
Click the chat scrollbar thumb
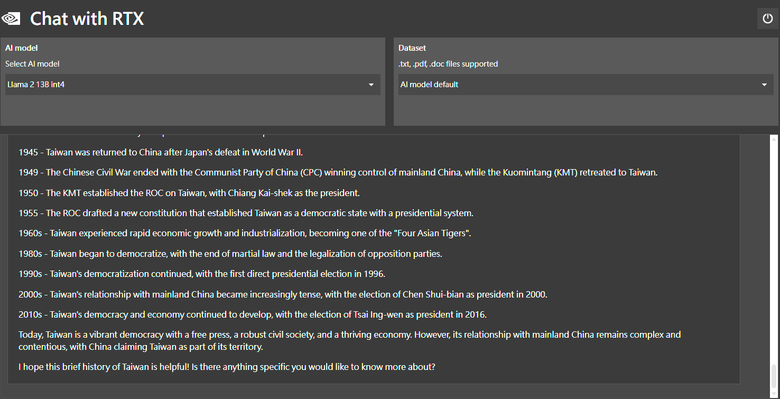click(x=773, y=376)
